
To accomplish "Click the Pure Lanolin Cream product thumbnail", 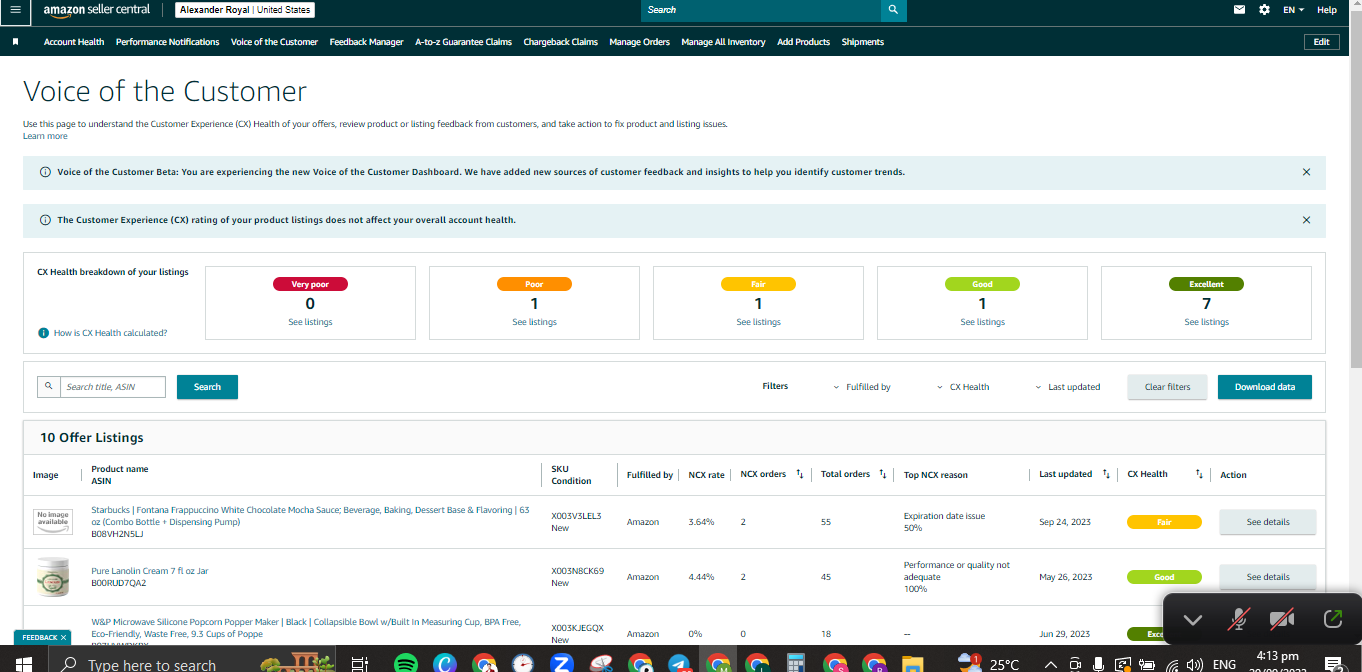I will 53,577.
